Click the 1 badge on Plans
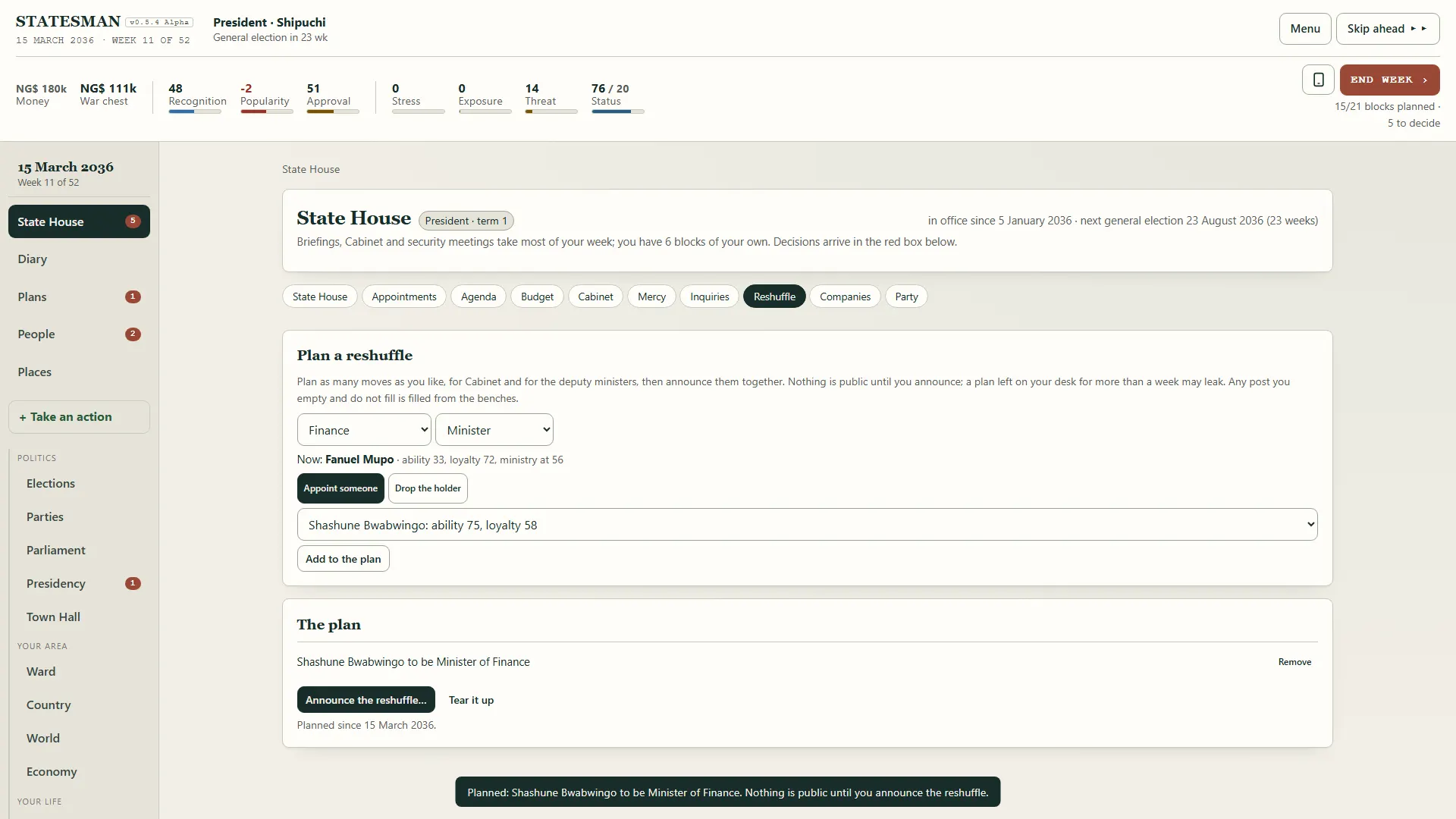Viewport: 1456px width, 819px height. tap(133, 297)
